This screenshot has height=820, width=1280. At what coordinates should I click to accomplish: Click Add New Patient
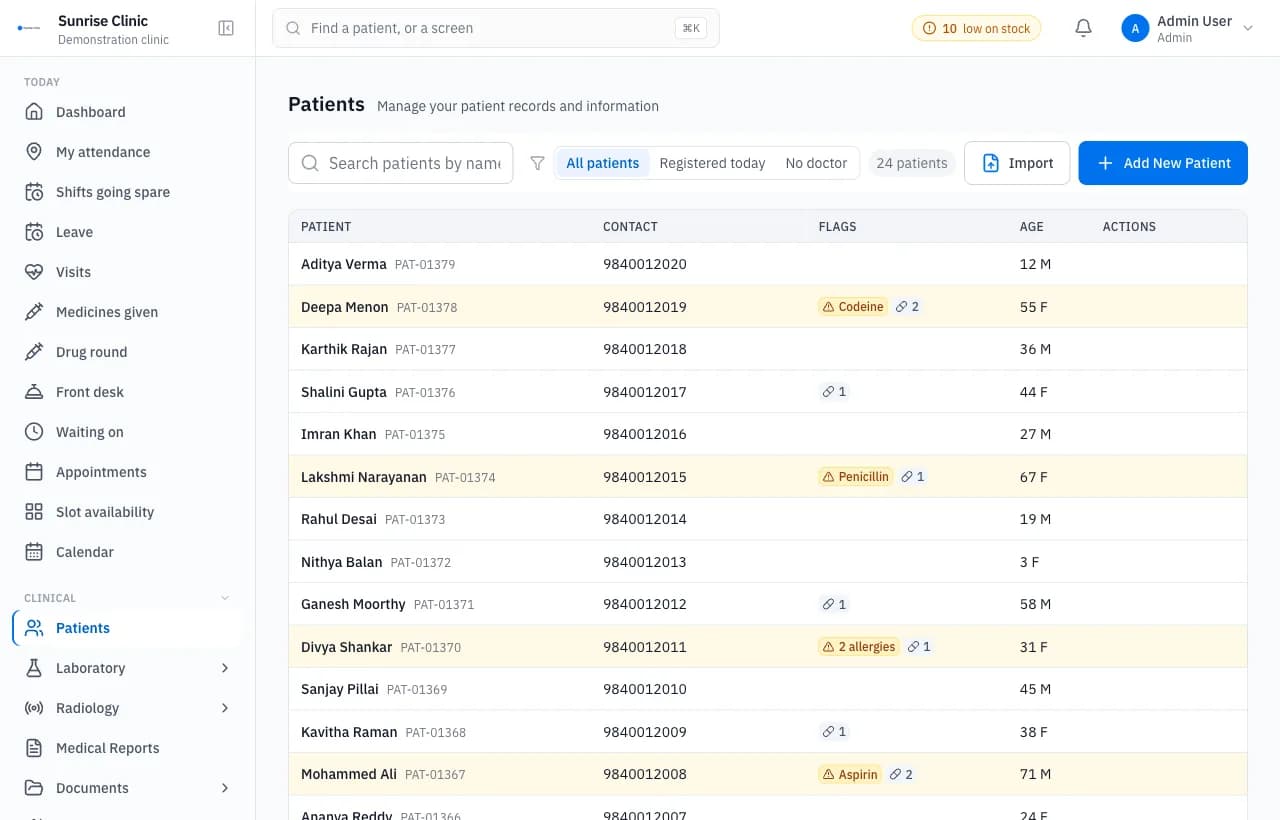coord(1163,163)
